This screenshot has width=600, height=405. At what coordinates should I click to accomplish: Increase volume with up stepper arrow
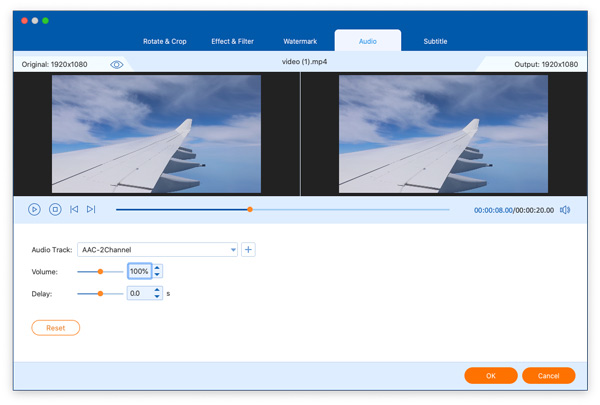157,268
